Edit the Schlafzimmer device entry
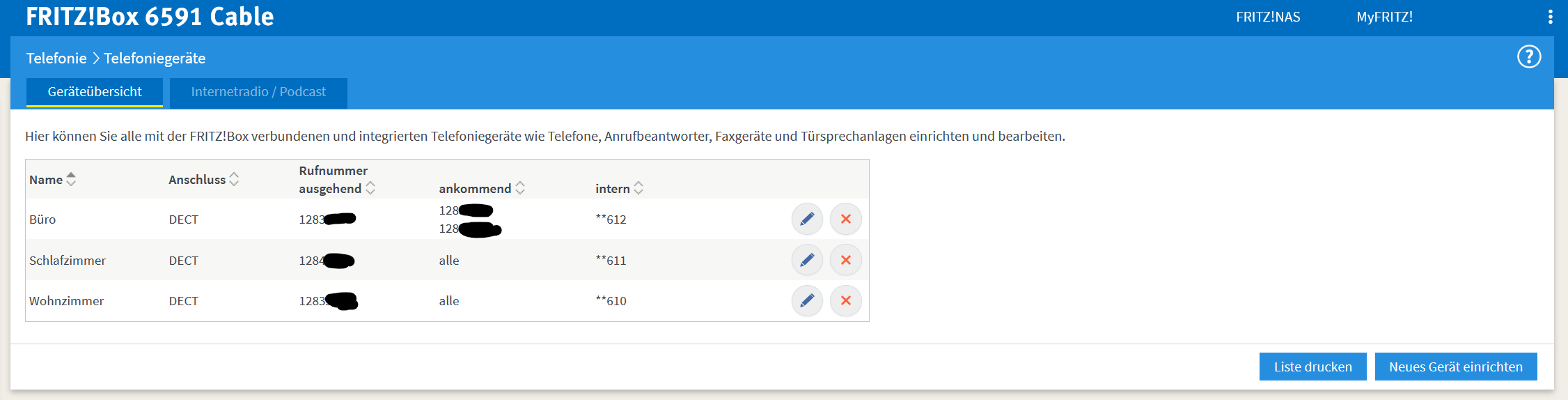The image size is (1568, 400). coord(807,260)
